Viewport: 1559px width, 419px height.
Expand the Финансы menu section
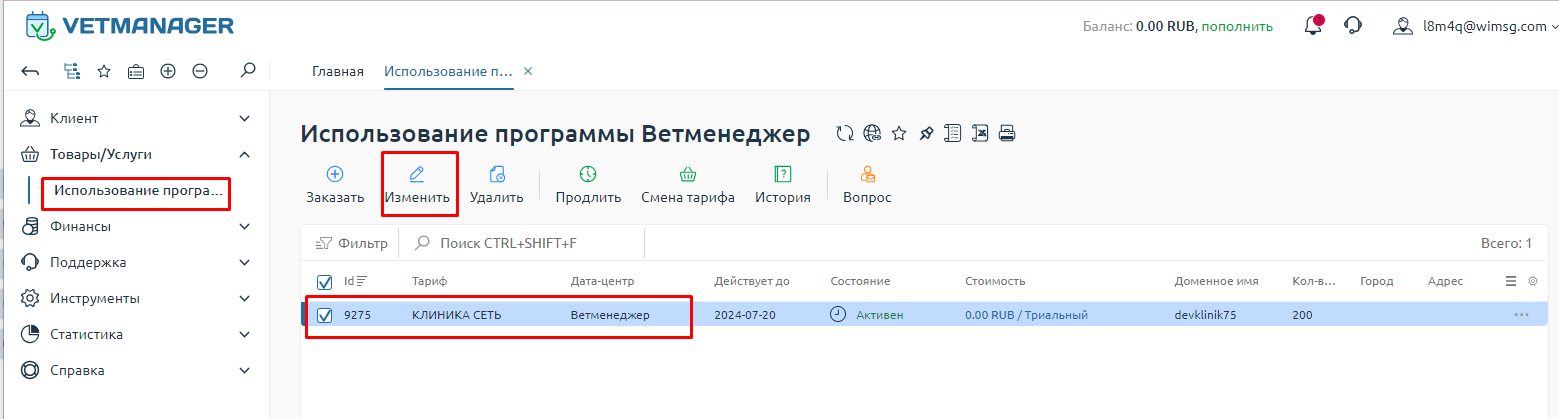coord(135,226)
